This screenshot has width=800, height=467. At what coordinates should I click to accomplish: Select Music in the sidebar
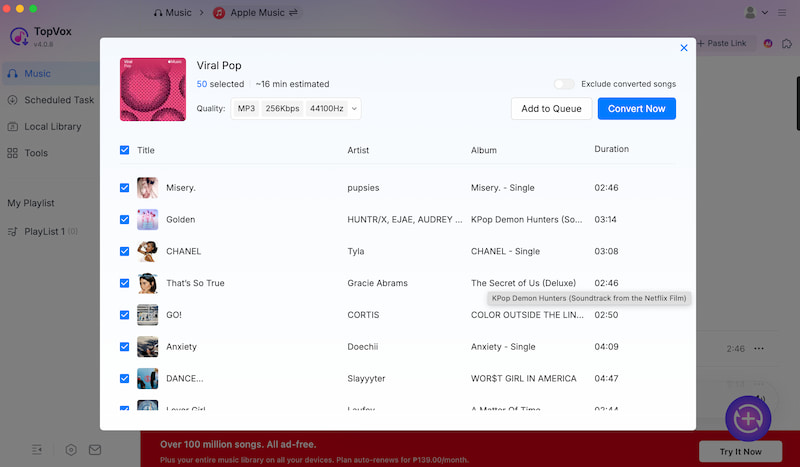click(x=51, y=73)
